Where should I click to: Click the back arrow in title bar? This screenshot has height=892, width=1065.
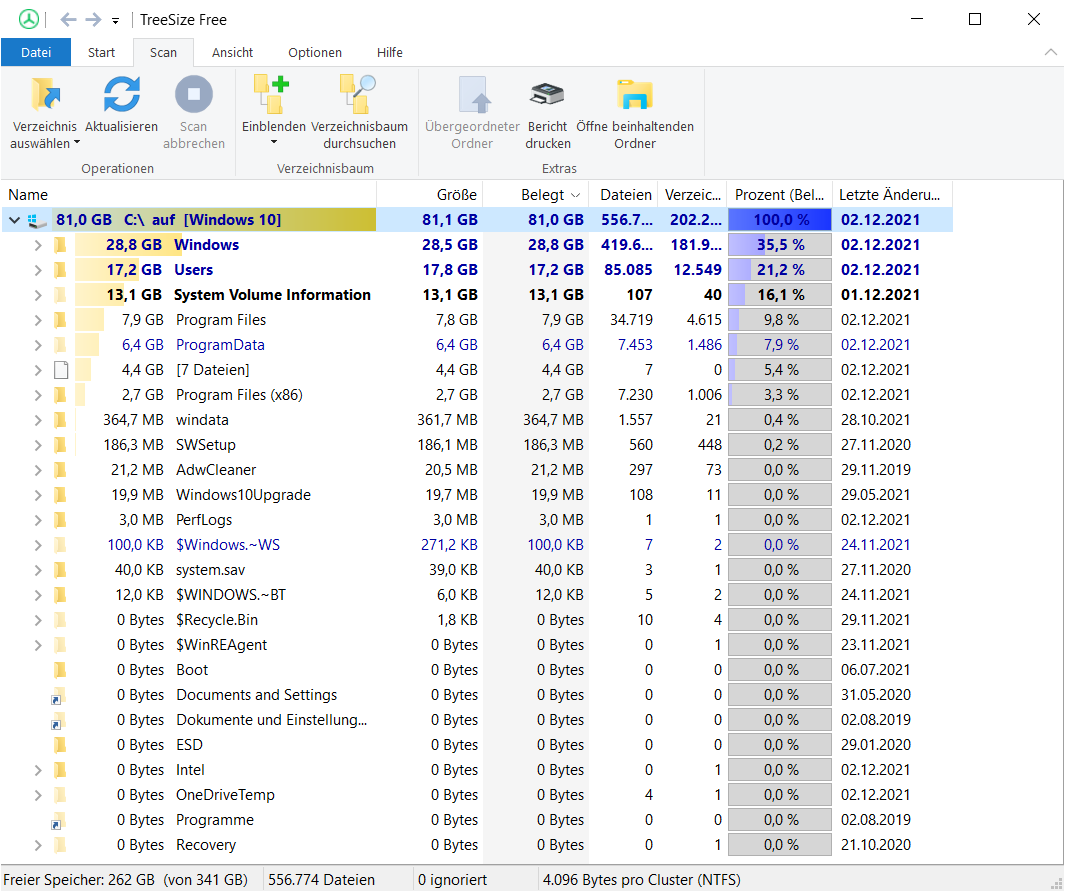(68, 20)
